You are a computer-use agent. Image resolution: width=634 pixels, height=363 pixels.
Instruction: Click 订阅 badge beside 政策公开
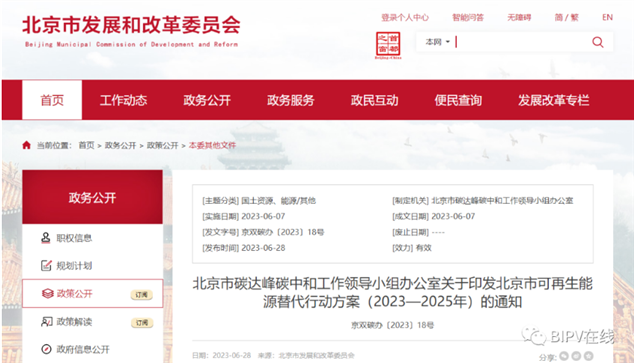142,295
